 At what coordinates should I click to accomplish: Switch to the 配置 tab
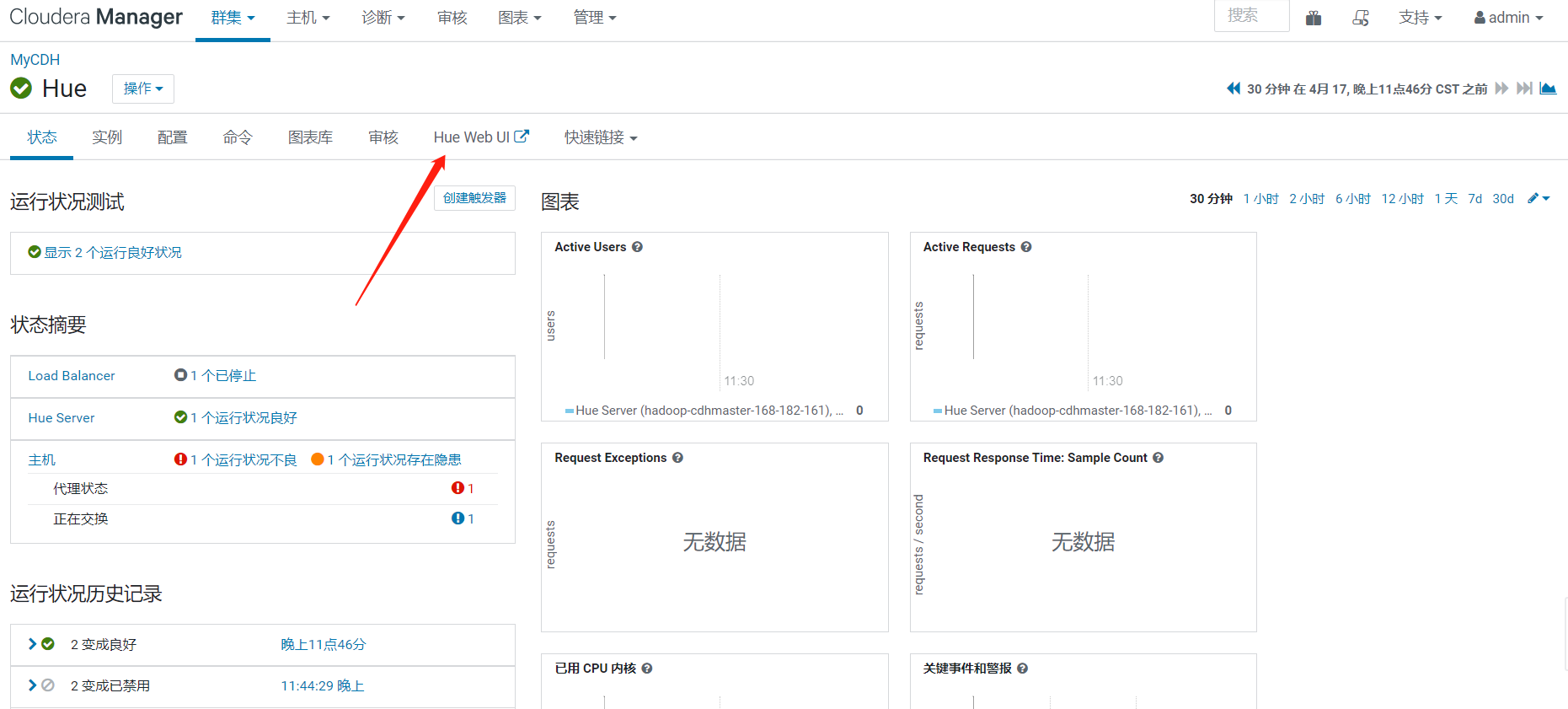173,137
